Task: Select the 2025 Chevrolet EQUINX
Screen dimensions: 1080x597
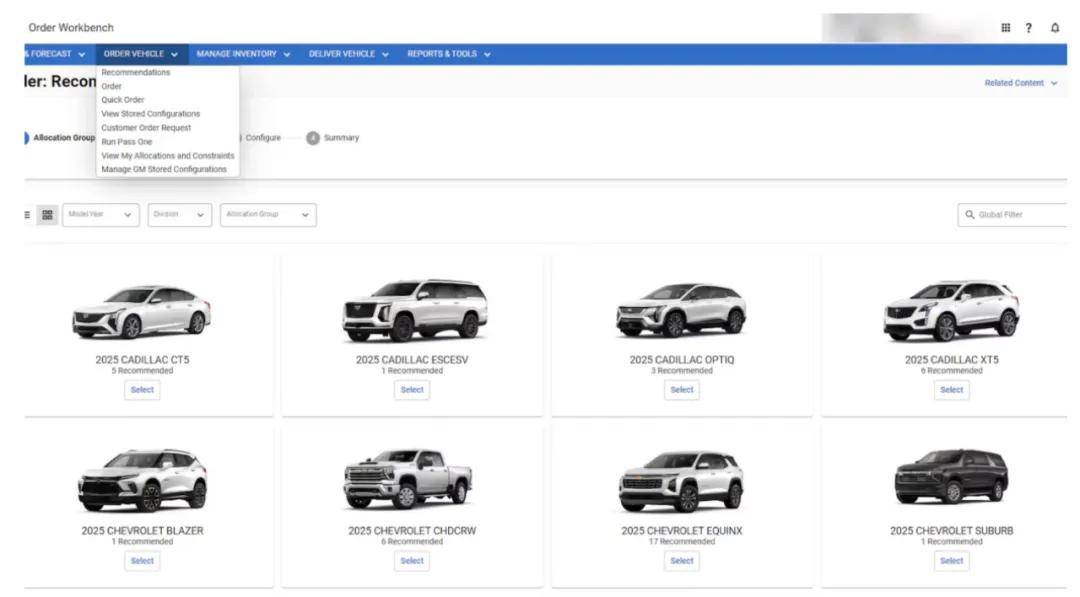Action: pyautogui.click(x=682, y=561)
